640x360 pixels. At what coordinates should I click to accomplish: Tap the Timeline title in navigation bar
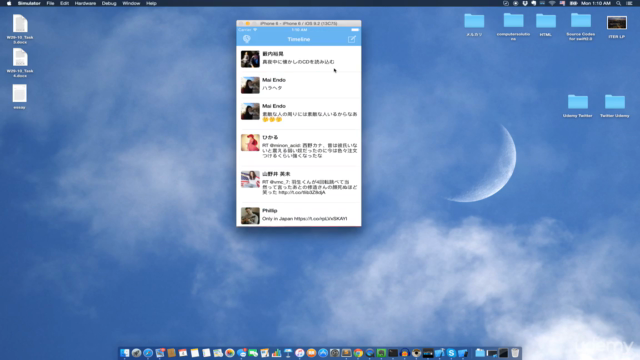299,39
